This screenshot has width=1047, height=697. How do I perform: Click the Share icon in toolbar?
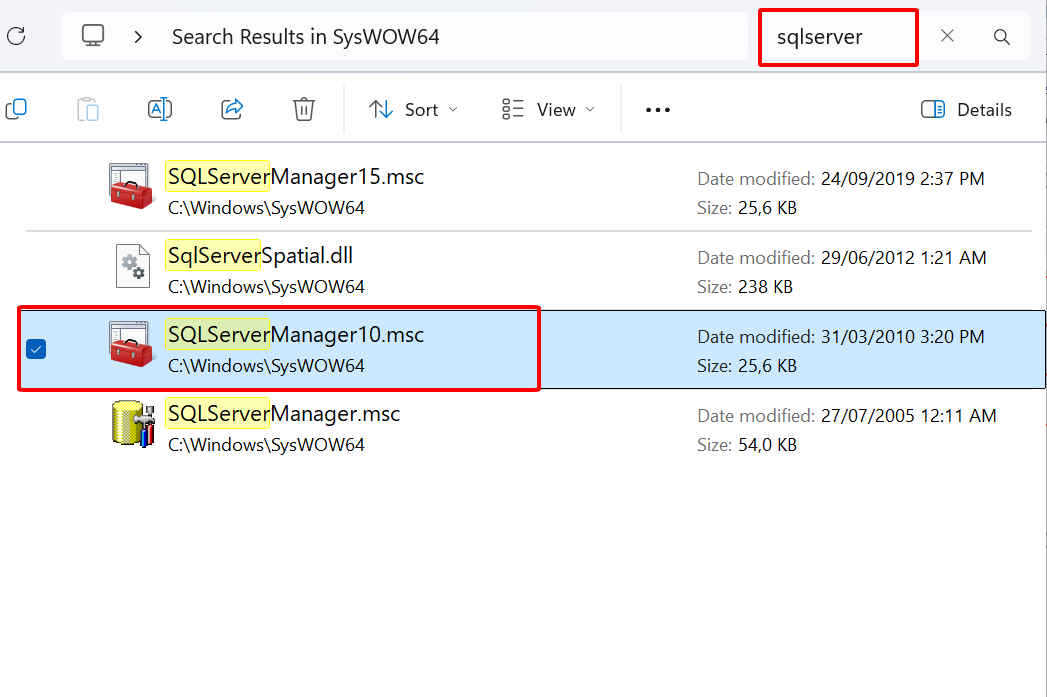click(x=232, y=109)
